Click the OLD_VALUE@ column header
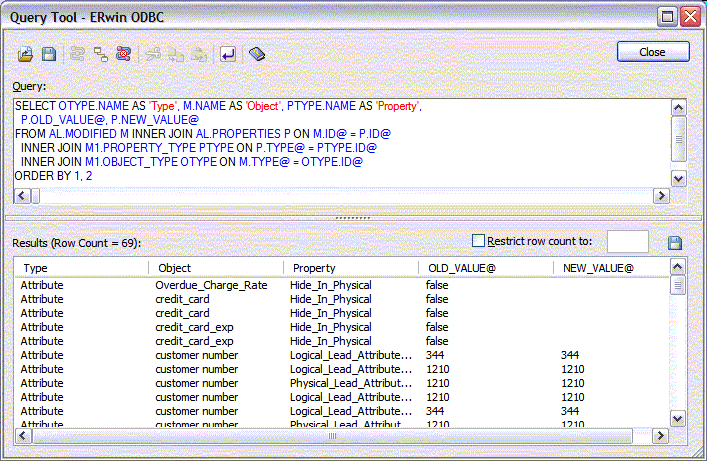The image size is (707, 461). pos(484,268)
